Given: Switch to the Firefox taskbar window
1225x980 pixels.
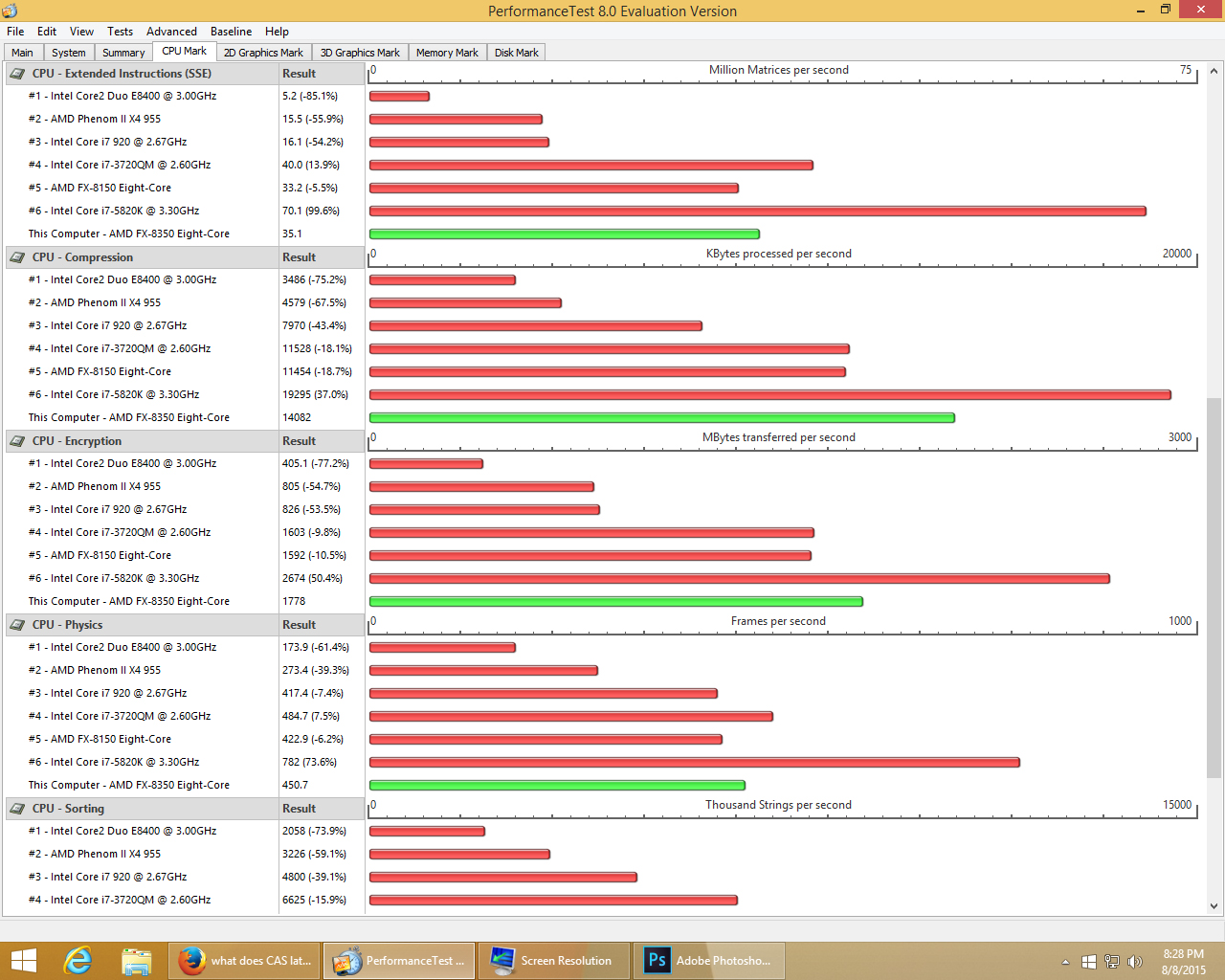Looking at the screenshot, I should [245, 961].
